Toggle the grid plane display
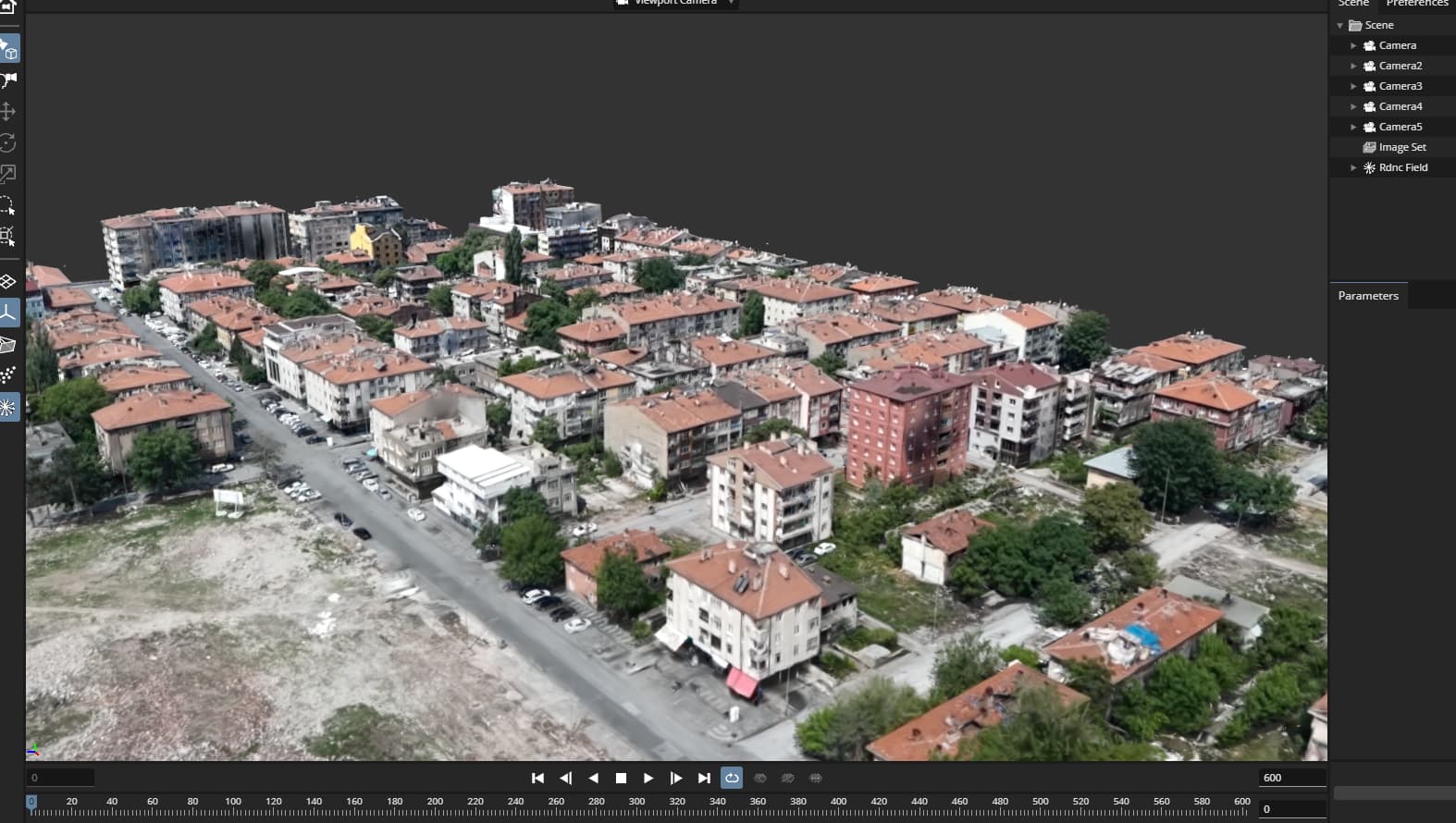This screenshot has width=1456, height=823. click(8, 281)
